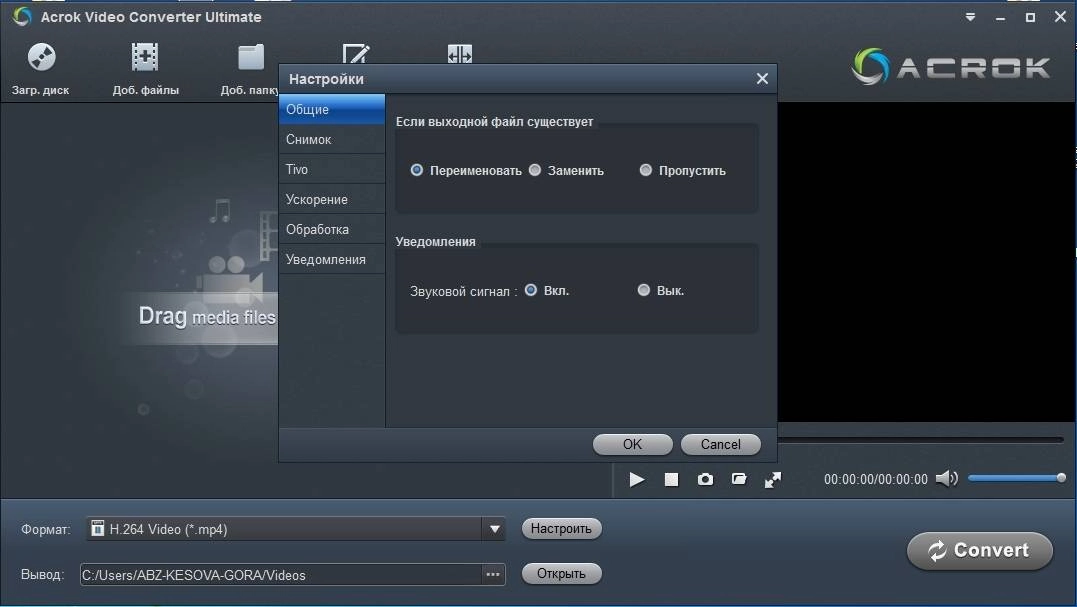Open the Обработка settings tab
1077x607 pixels.
click(332, 229)
